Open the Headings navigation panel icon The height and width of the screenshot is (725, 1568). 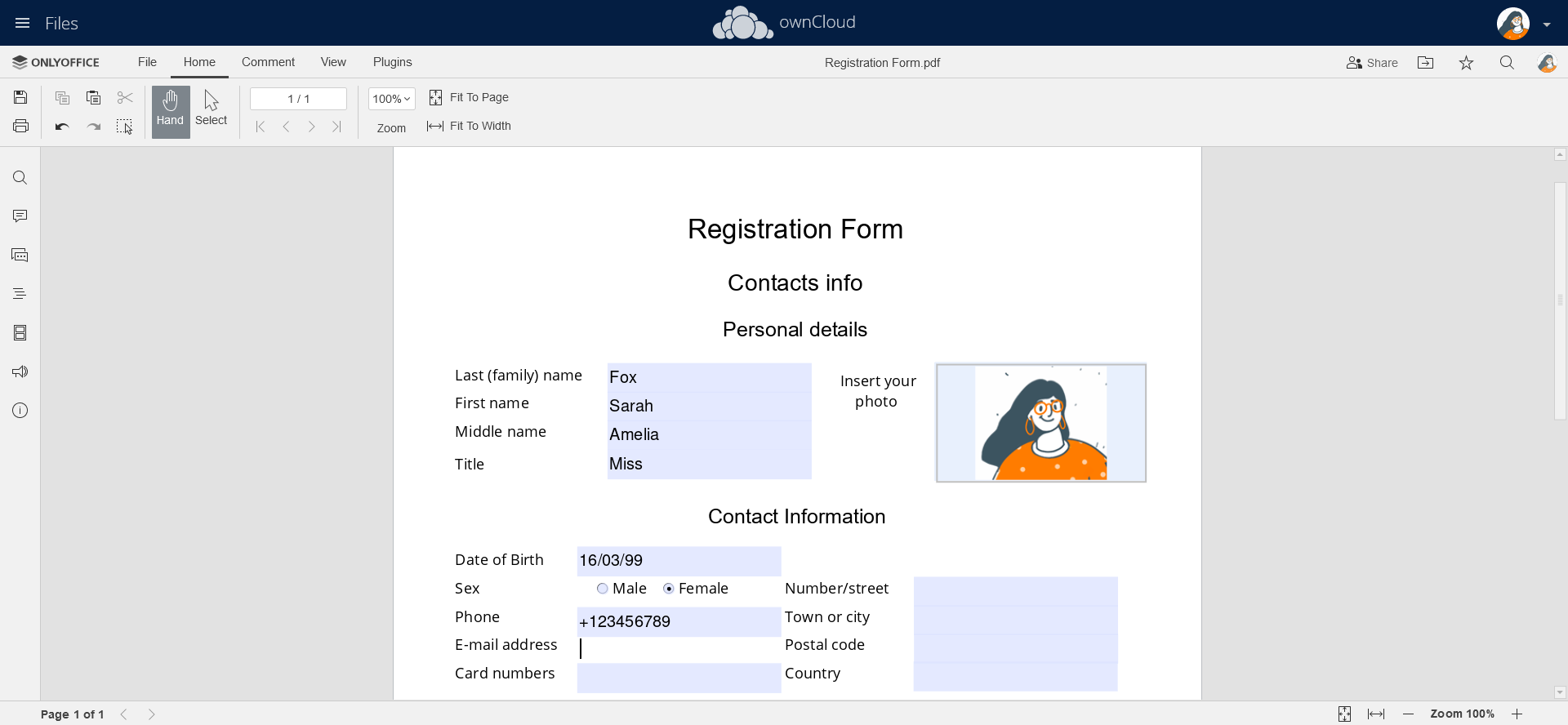click(x=20, y=294)
